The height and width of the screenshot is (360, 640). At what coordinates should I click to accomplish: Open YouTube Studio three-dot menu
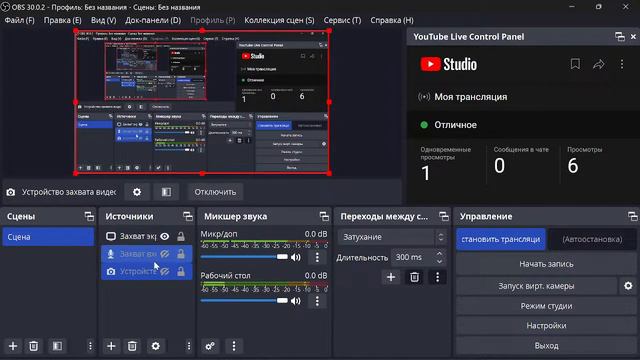(x=622, y=64)
